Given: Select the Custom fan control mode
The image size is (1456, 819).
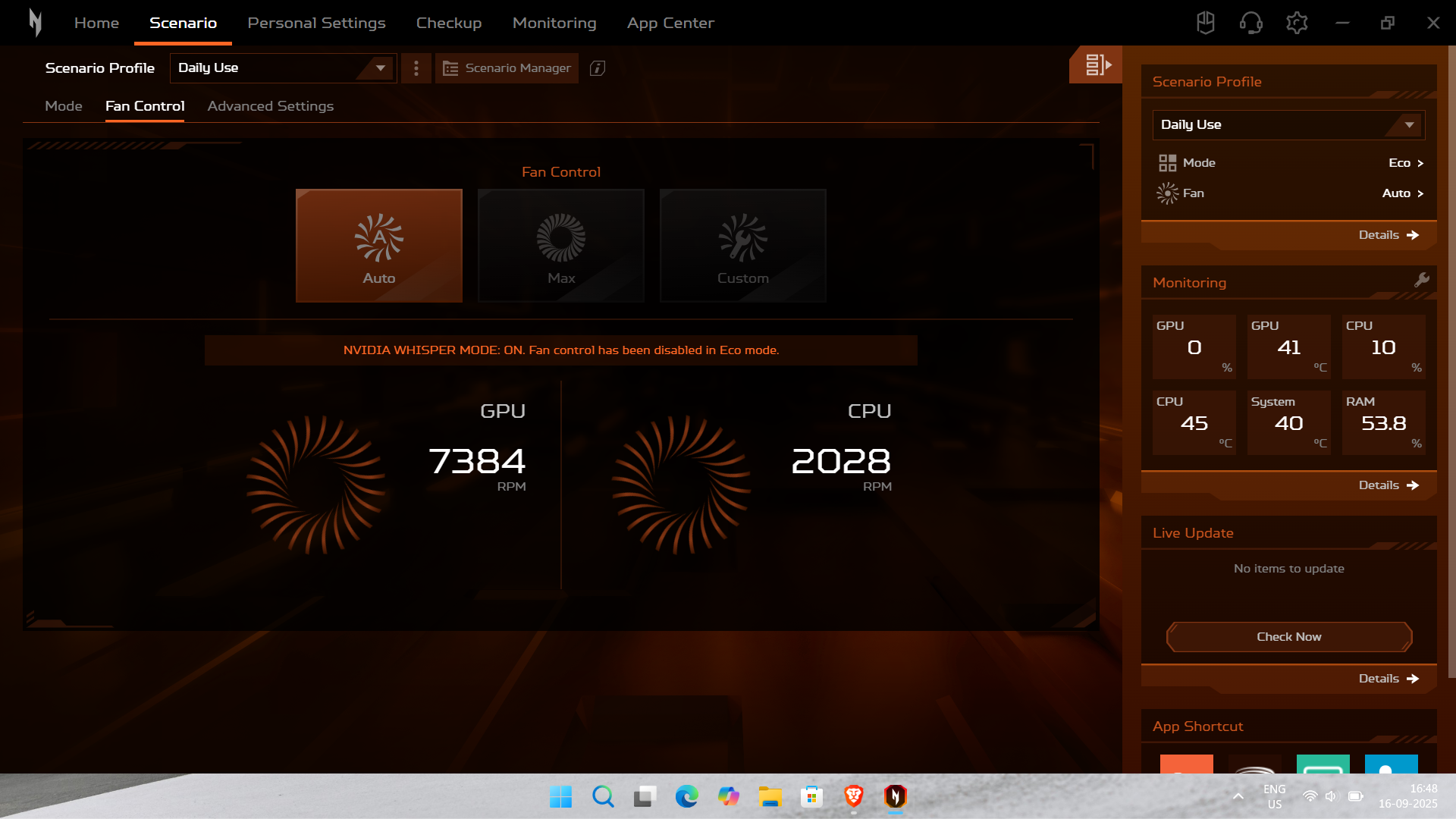Looking at the screenshot, I should 742,246.
